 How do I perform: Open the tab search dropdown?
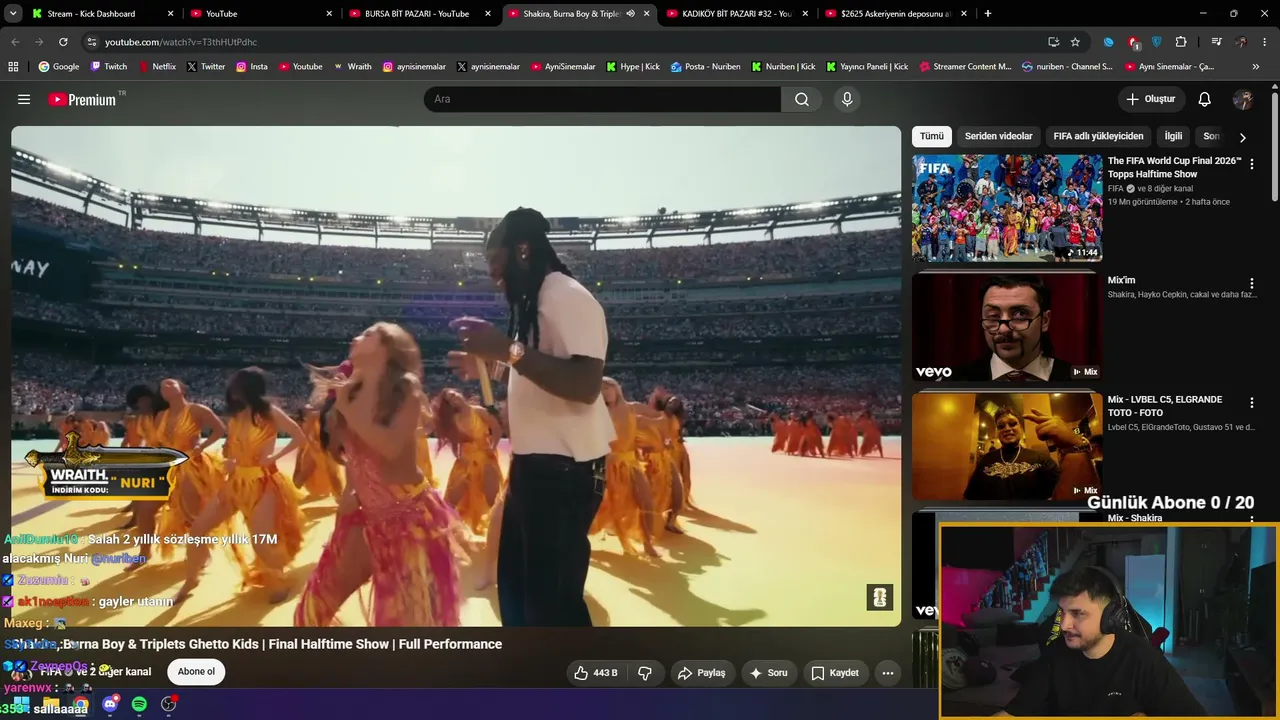point(13,14)
